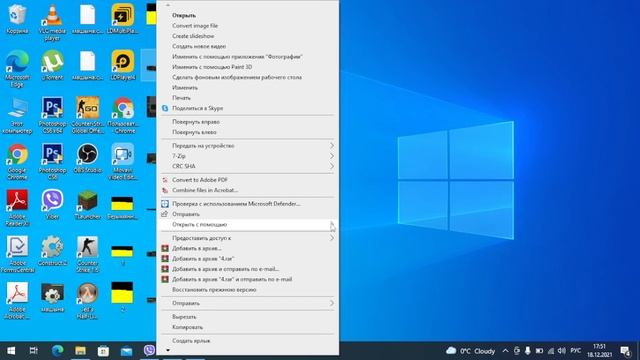
Task: Choose Восстановить прежнюю версию
Action: coord(248,289)
